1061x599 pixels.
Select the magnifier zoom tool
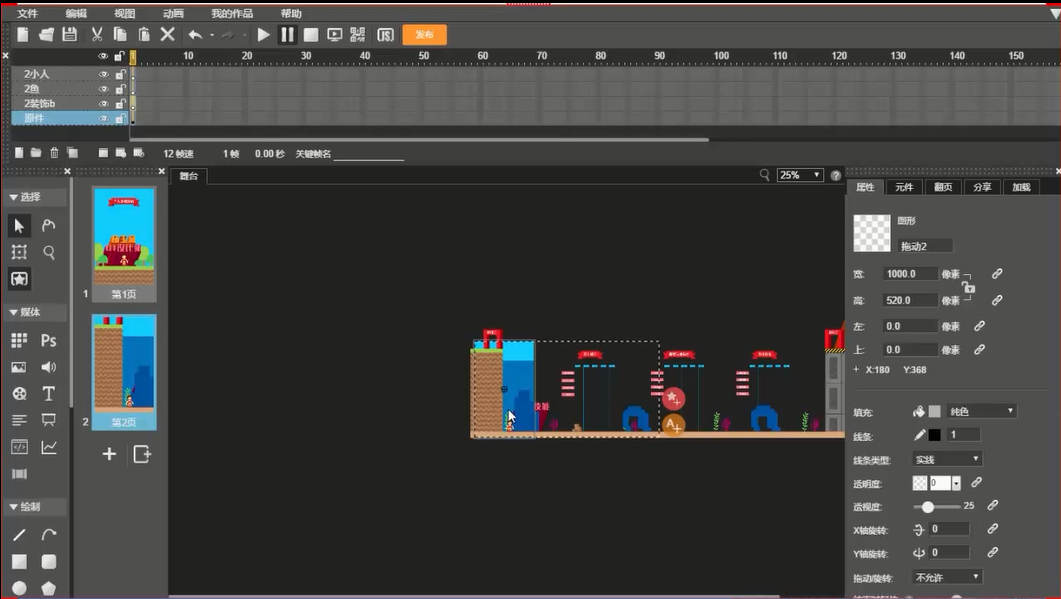coord(49,252)
